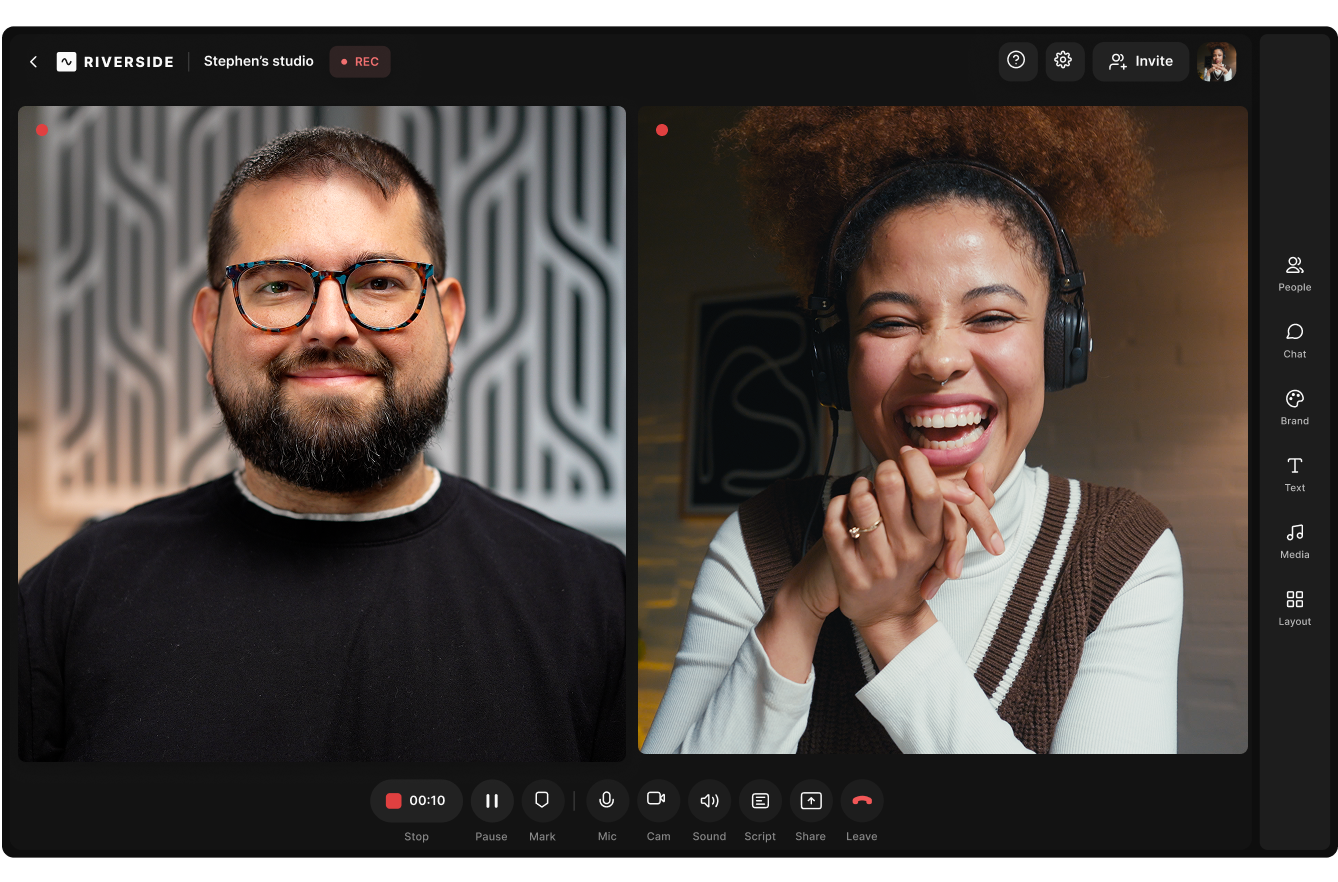
Task: Open the Layout options panel
Action: click(x=1294, y=608)
